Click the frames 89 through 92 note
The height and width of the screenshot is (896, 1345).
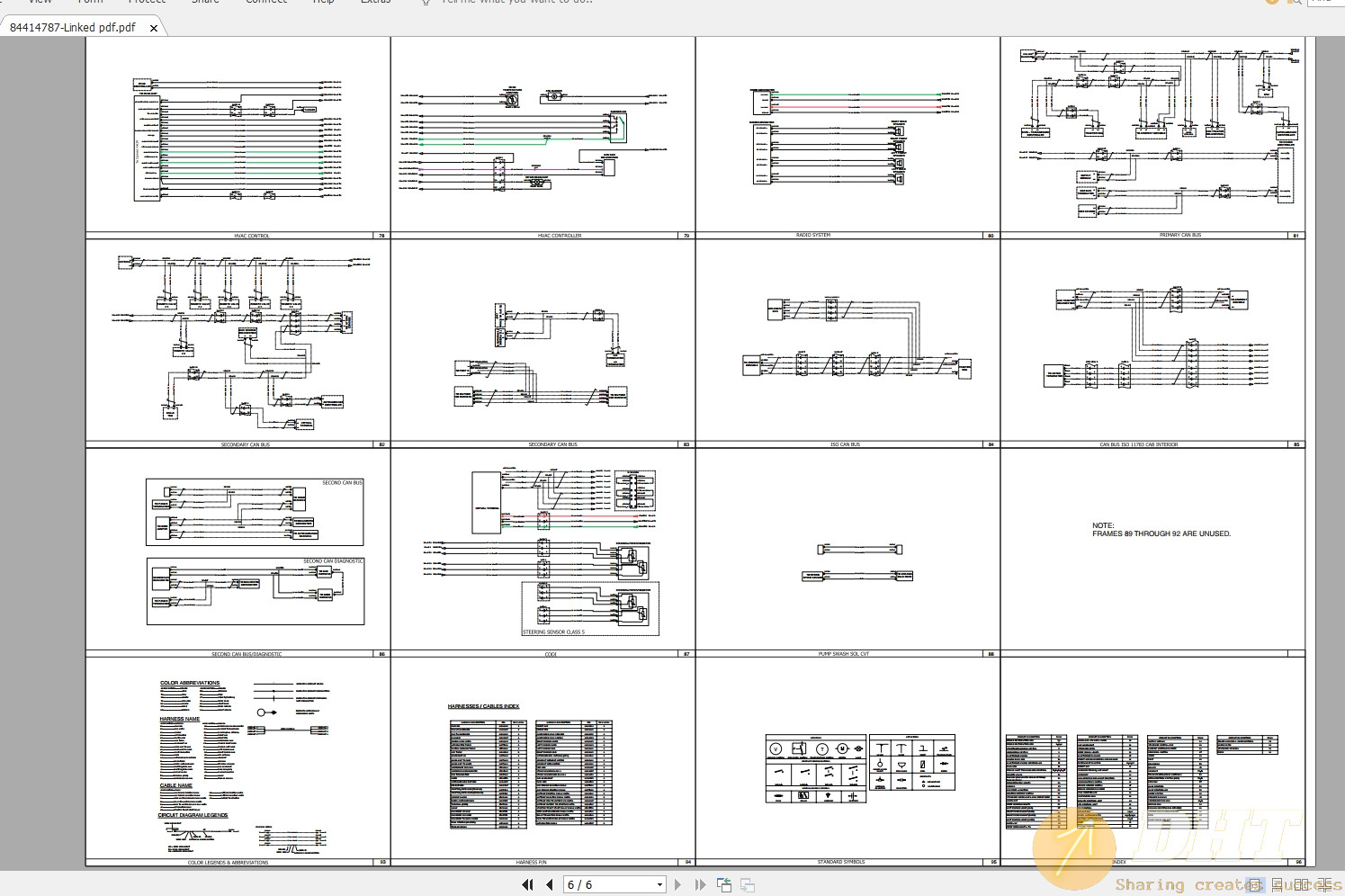(1161, 530)
